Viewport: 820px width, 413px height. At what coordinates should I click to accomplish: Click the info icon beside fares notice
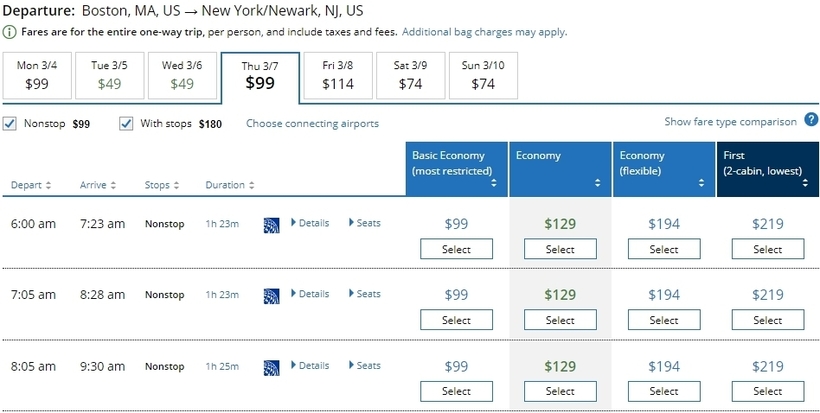click(x=11, y=32)
